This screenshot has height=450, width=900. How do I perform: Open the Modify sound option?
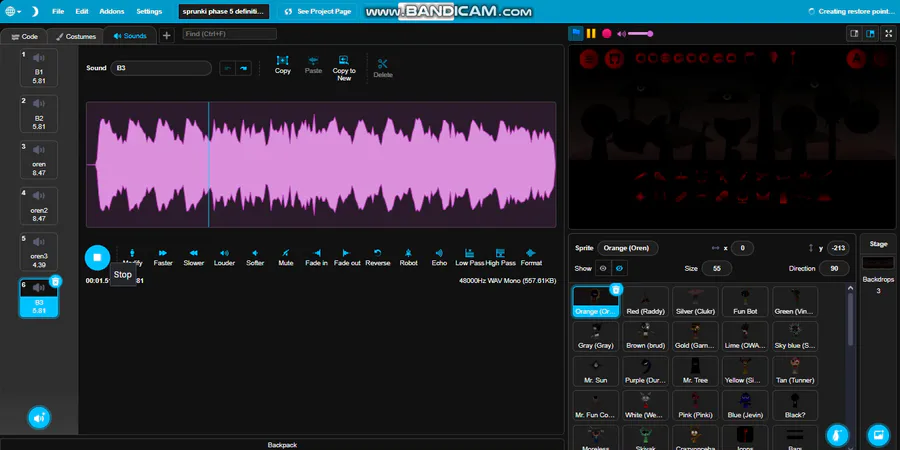click(x=132, y=257)
